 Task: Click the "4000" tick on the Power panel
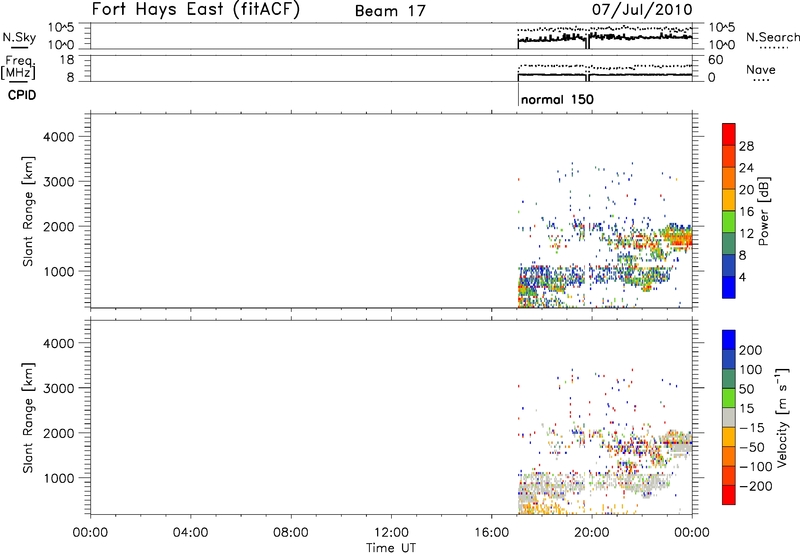pos(58,137)
